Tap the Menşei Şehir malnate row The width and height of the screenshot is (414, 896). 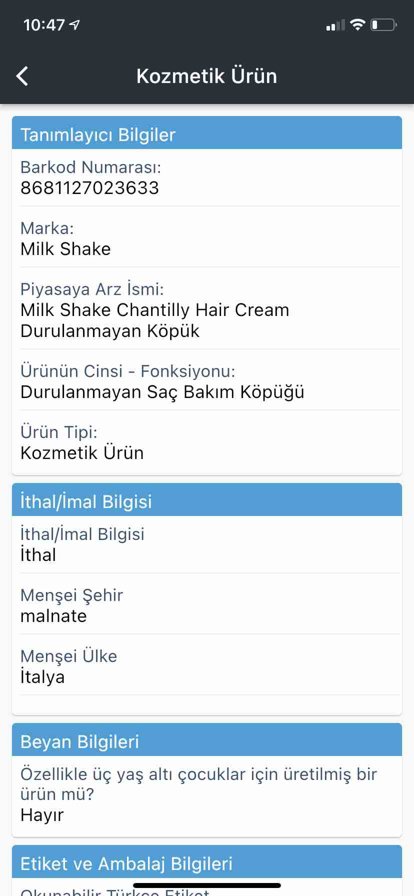207,606
